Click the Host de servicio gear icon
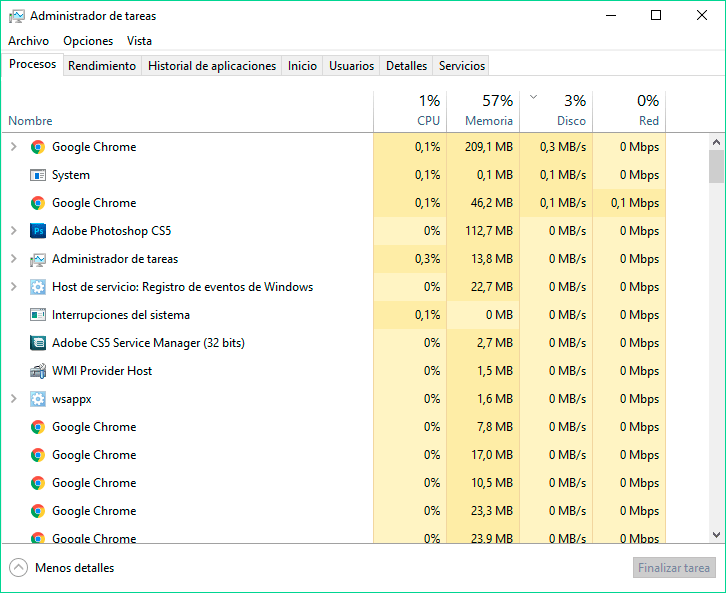The height and width of the screenshot is (593, 726). point(38,287)
